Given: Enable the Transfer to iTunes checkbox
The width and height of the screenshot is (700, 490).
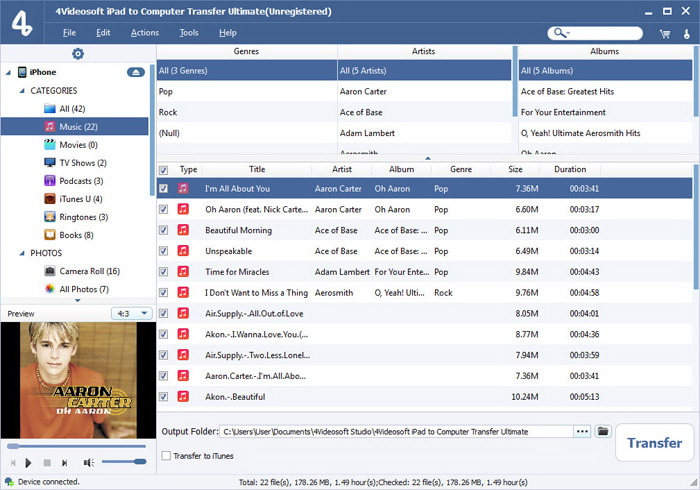Looking at the screenshot, I should point(166,456).
